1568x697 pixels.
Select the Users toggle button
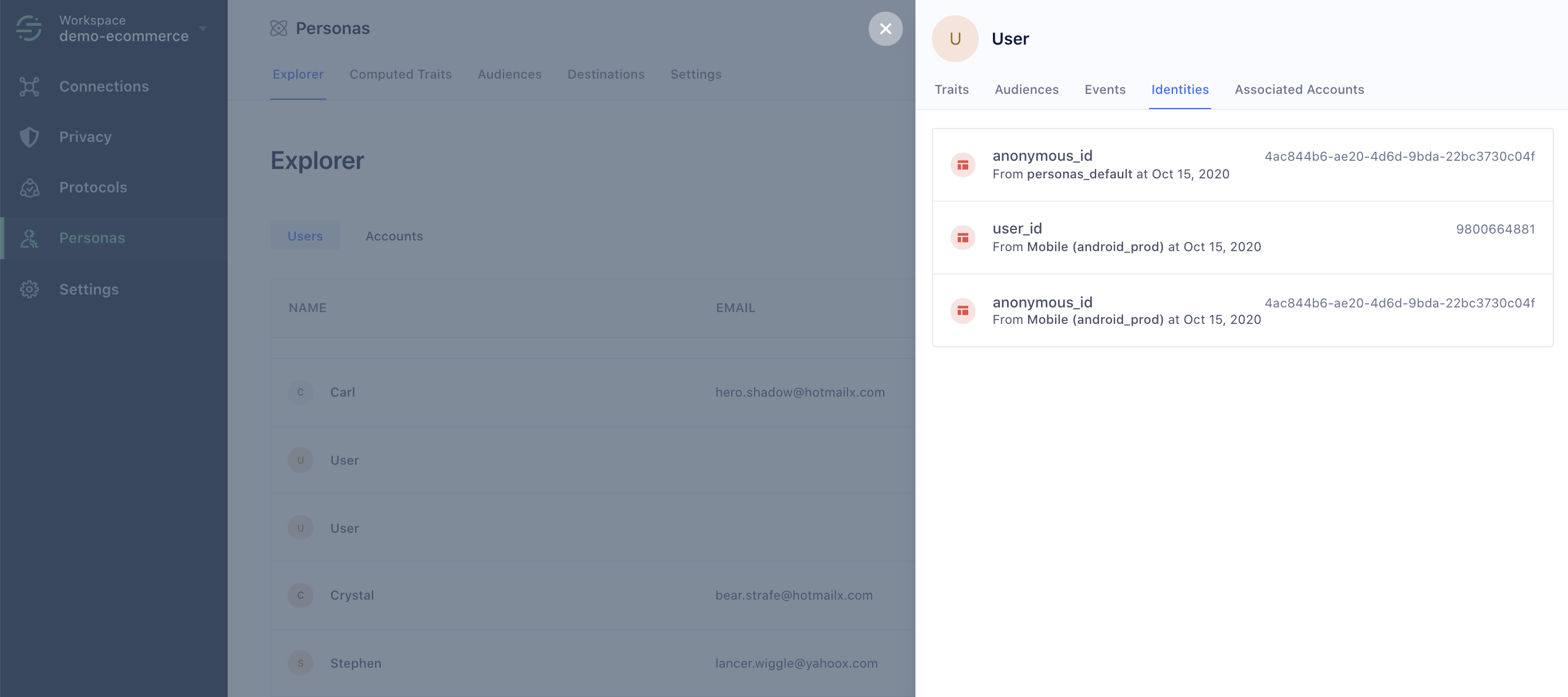(x=305, y=236)
